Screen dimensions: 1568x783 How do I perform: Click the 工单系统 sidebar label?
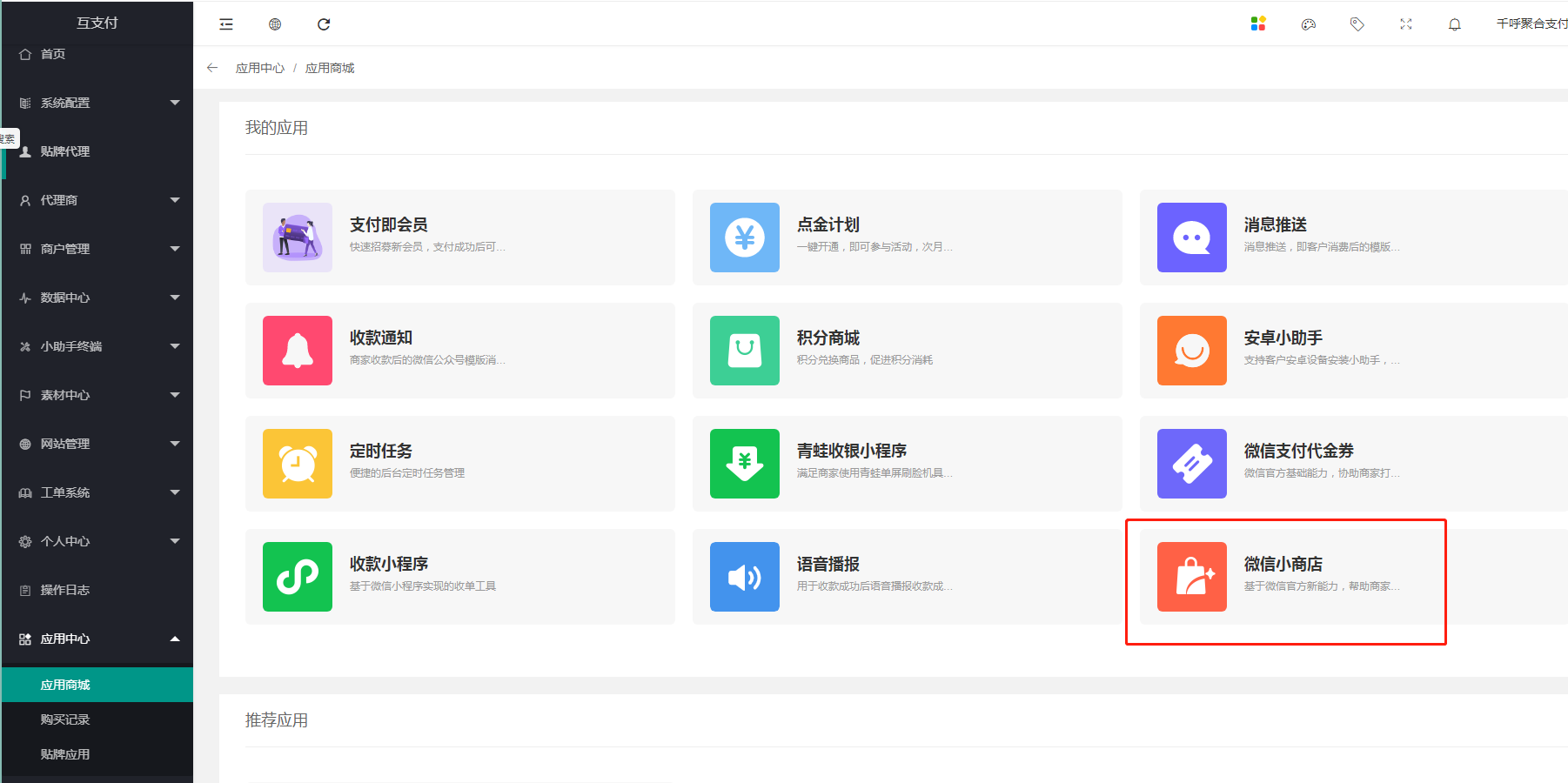point(65,492)
